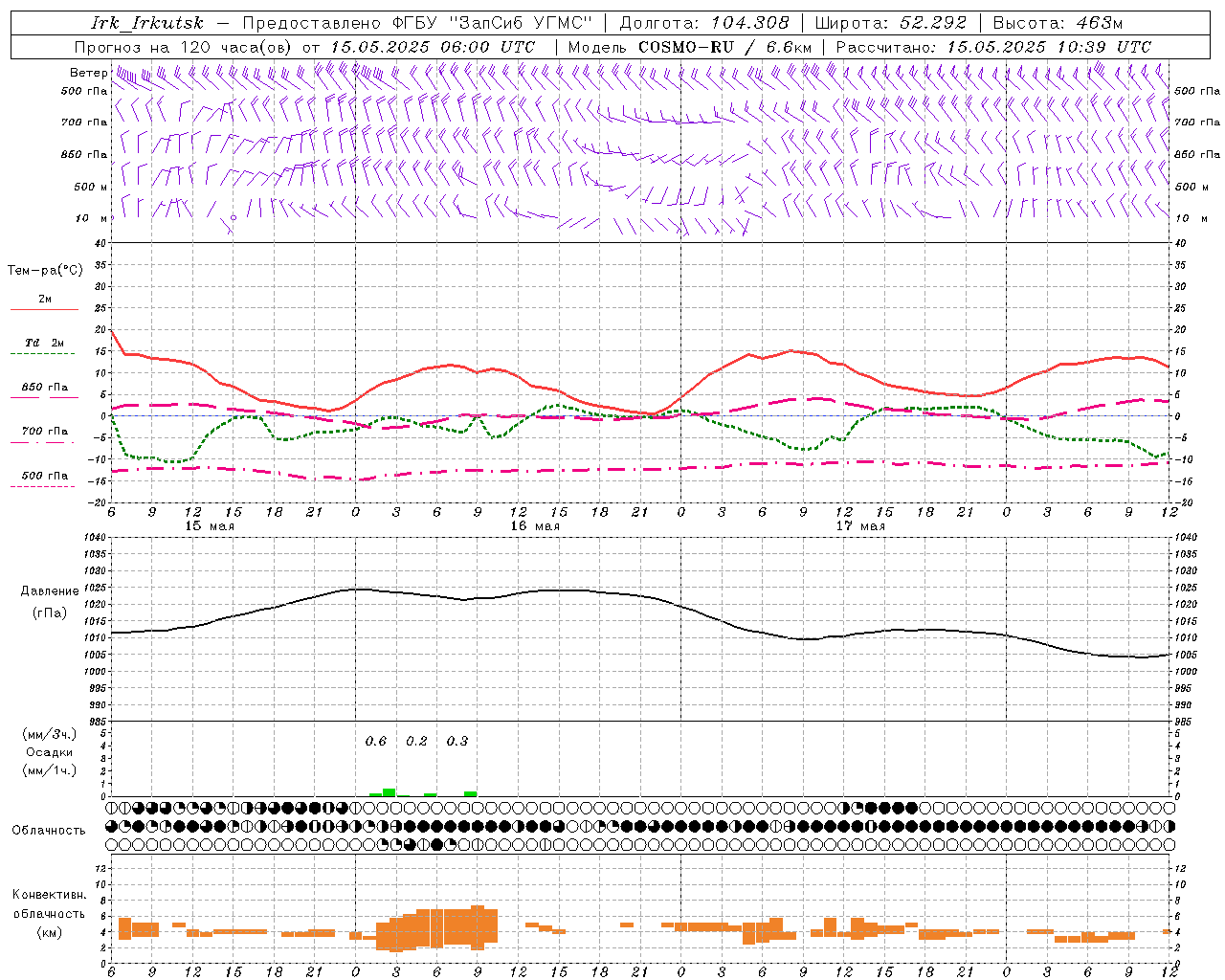Select the 16 мая date label

535,526
